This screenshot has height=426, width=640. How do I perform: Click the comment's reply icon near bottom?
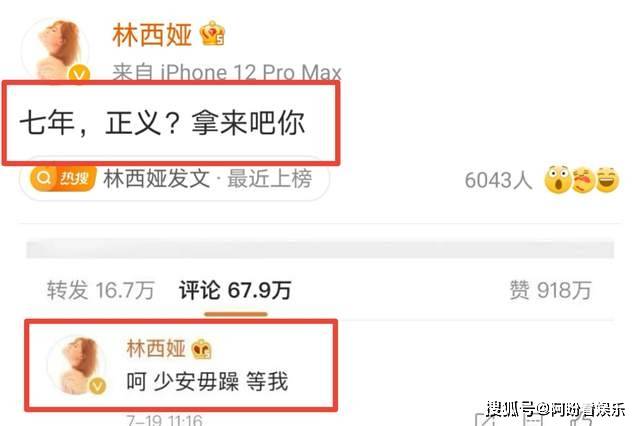pyautogui.click(x=533, y=420)
